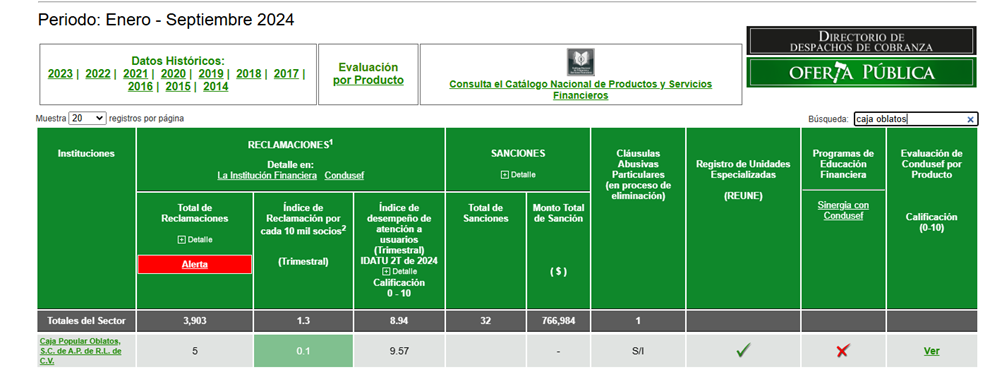Open La Institución Financiera detail link
This screenshot has height=372, width=989.
[267, 176]
